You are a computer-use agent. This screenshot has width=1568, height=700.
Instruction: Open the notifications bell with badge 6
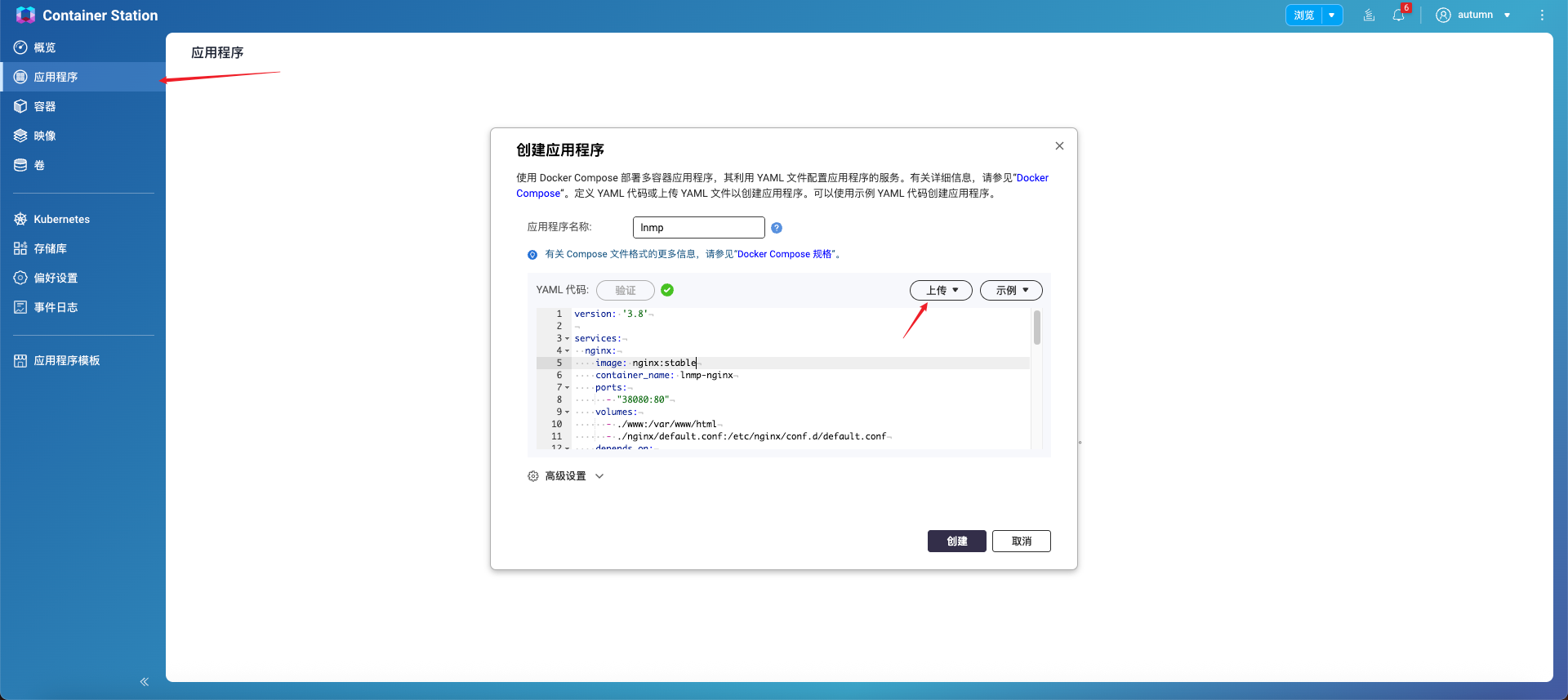coord(1400,14)
